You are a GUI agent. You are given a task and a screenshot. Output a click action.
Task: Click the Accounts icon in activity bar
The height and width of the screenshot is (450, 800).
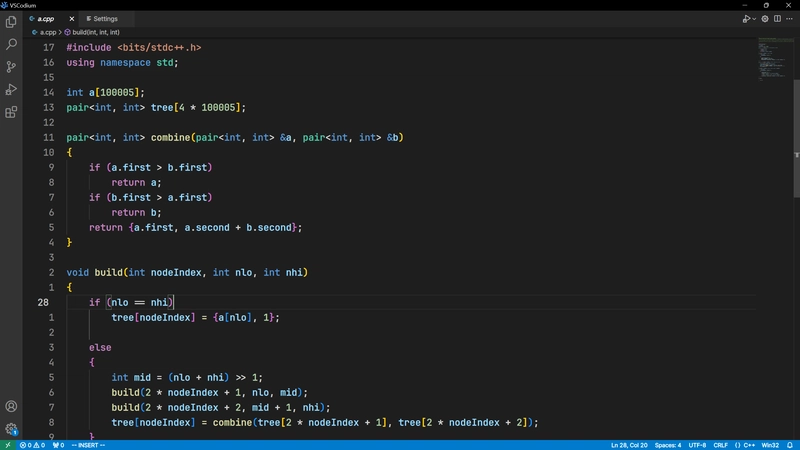[12, 407]
